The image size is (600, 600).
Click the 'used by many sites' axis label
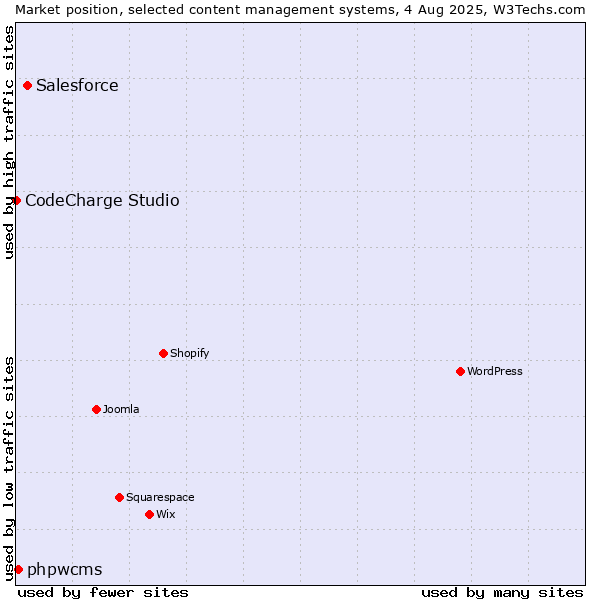coord(502,593)
